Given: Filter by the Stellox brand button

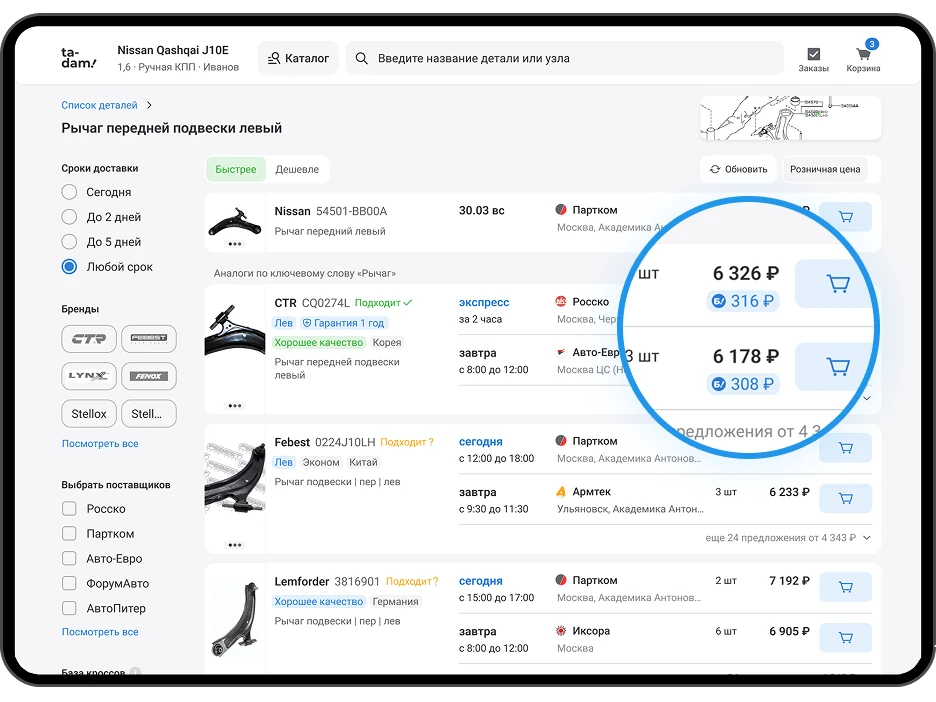Looking at the screenshot, I should [89, 414].
